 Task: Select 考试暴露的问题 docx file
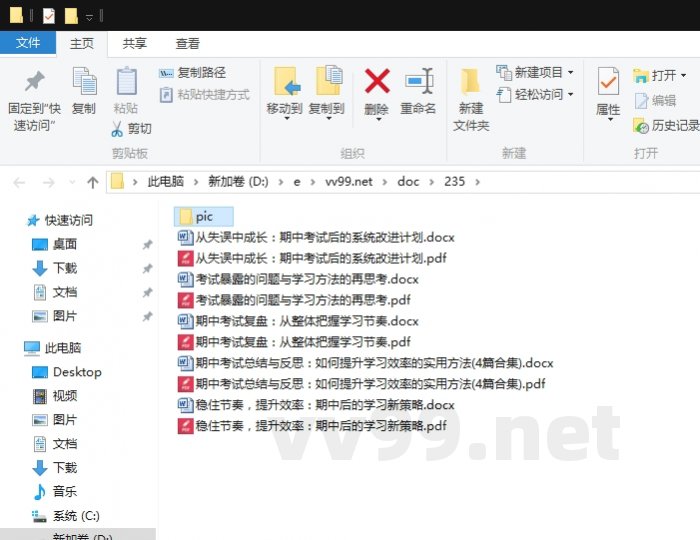click(x=298, y=279)
